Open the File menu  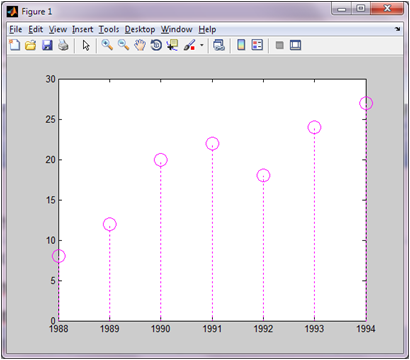coord(16,30)
